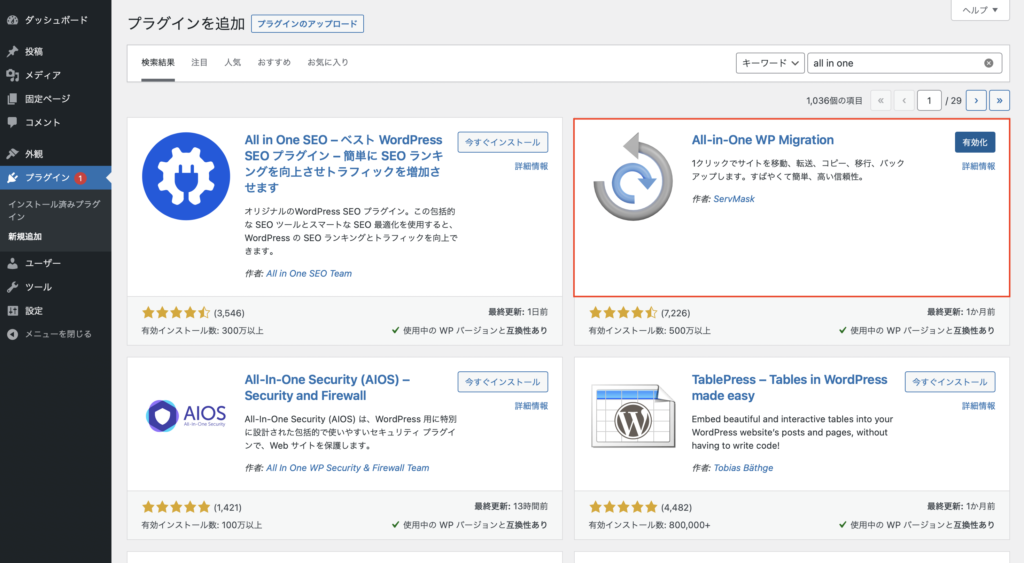Open the All-In-One Security title link
This screenshot has height=563, width=1024.
click(327, 387)
